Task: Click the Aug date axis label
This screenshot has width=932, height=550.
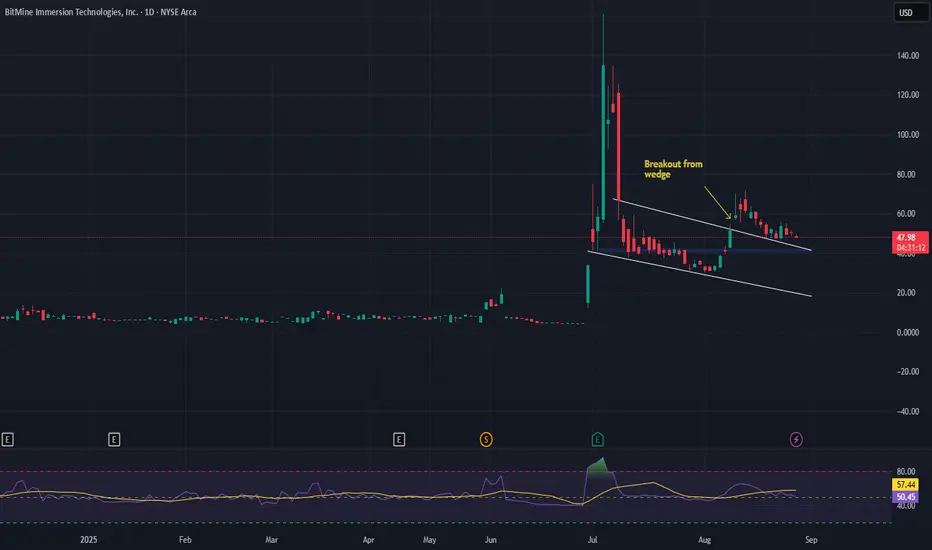Action: point(704,540)
